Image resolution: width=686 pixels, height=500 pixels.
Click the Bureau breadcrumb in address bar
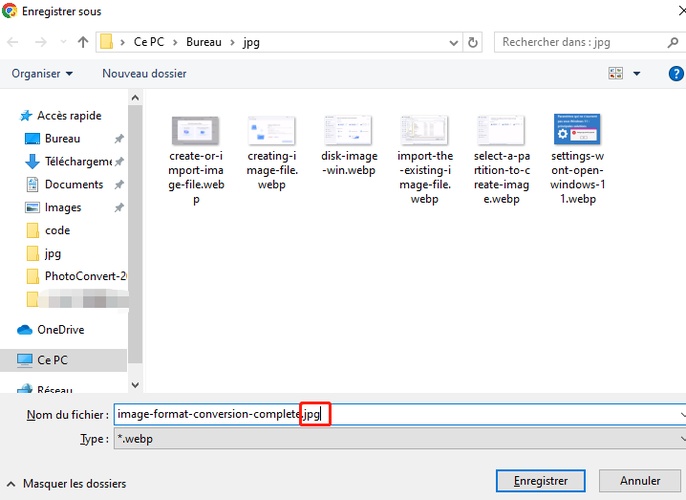(x=204, y=42)
